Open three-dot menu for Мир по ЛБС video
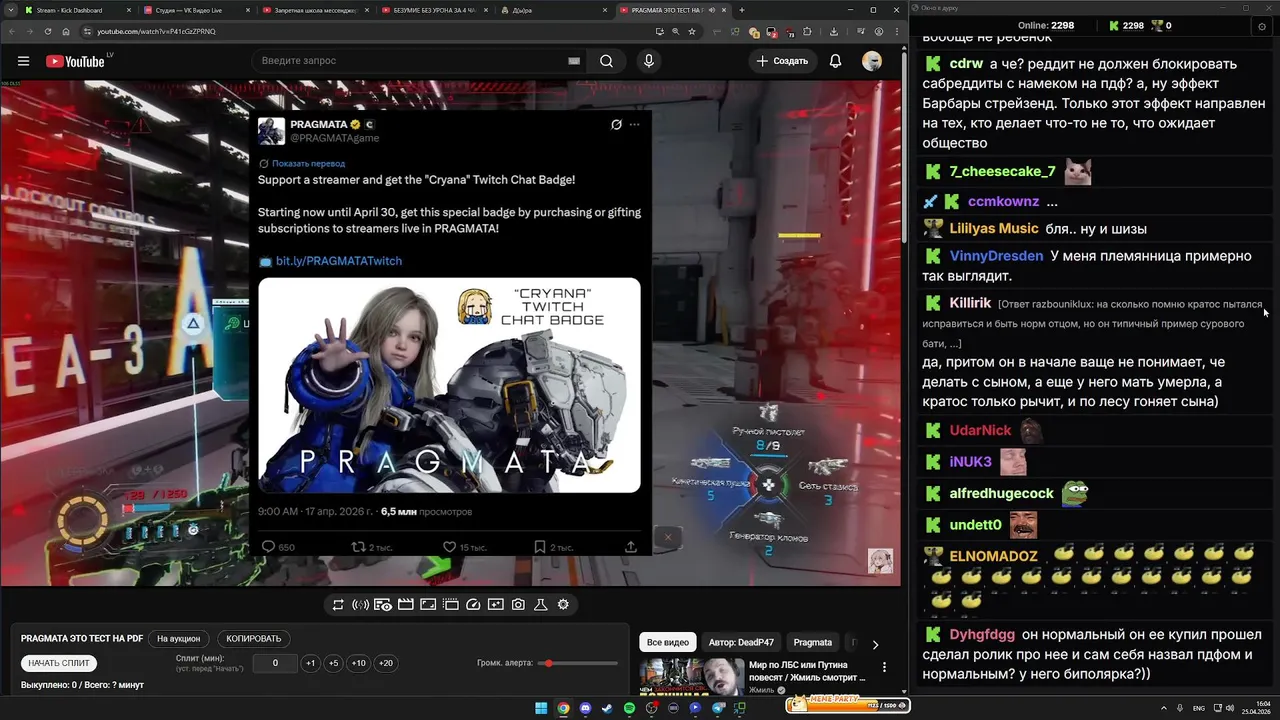1280x720 pixels. [x=884, y=667]
